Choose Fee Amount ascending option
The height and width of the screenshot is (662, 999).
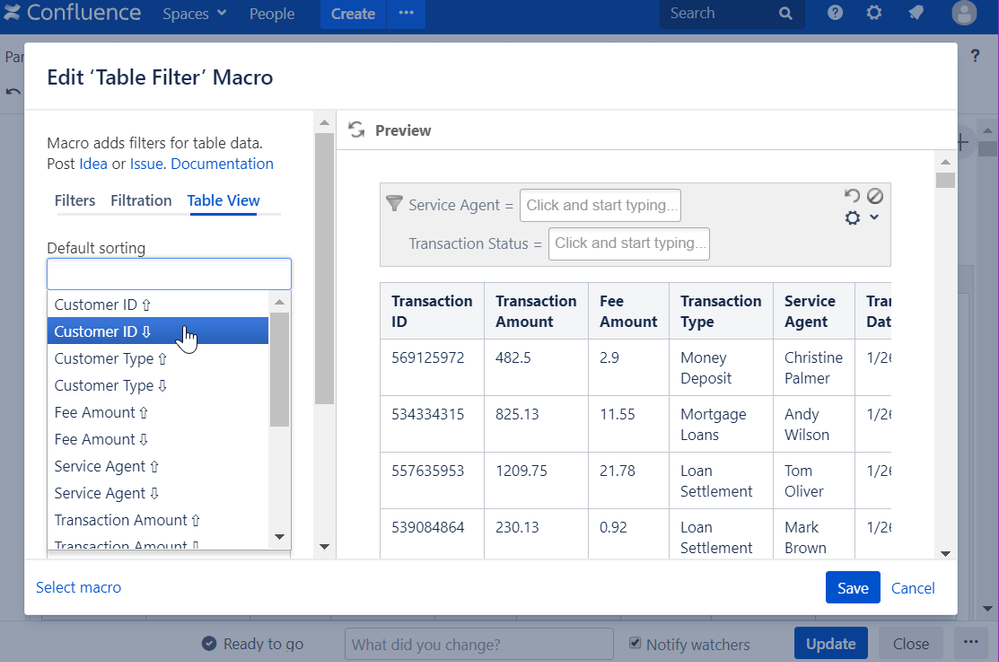[157, 412]
